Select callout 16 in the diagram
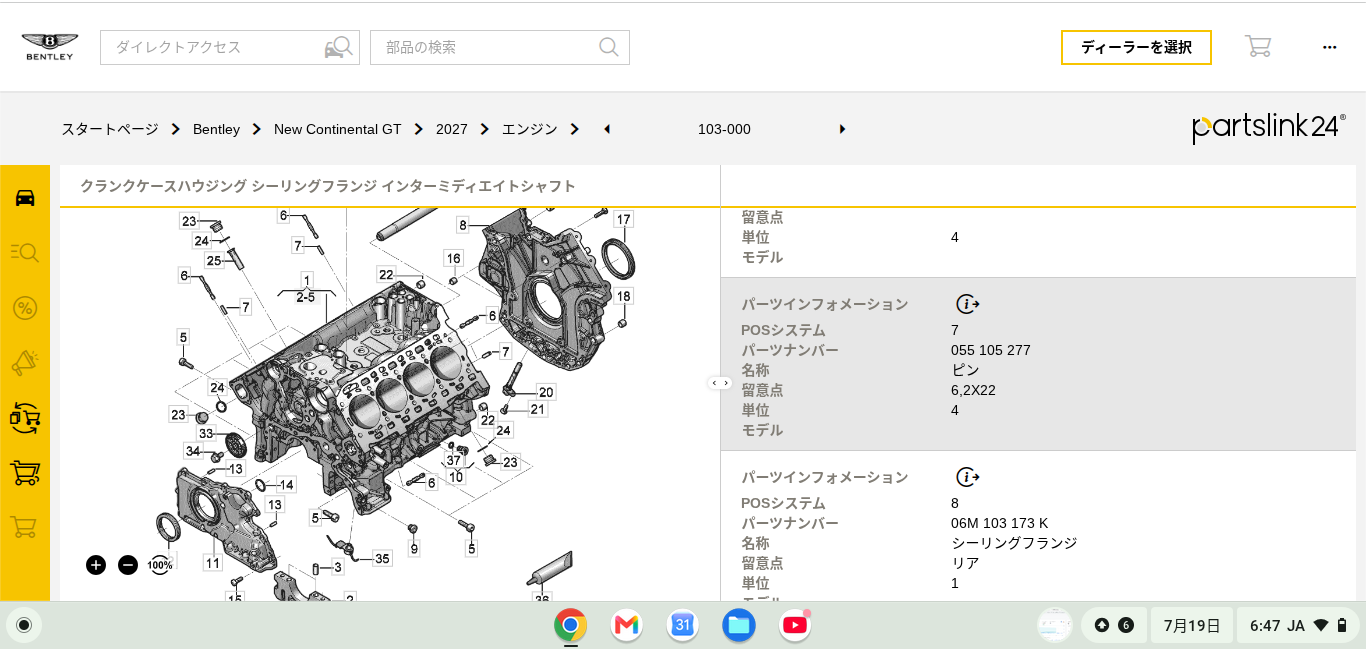The height and width of the screenshot is (649, 1366). 454,258
